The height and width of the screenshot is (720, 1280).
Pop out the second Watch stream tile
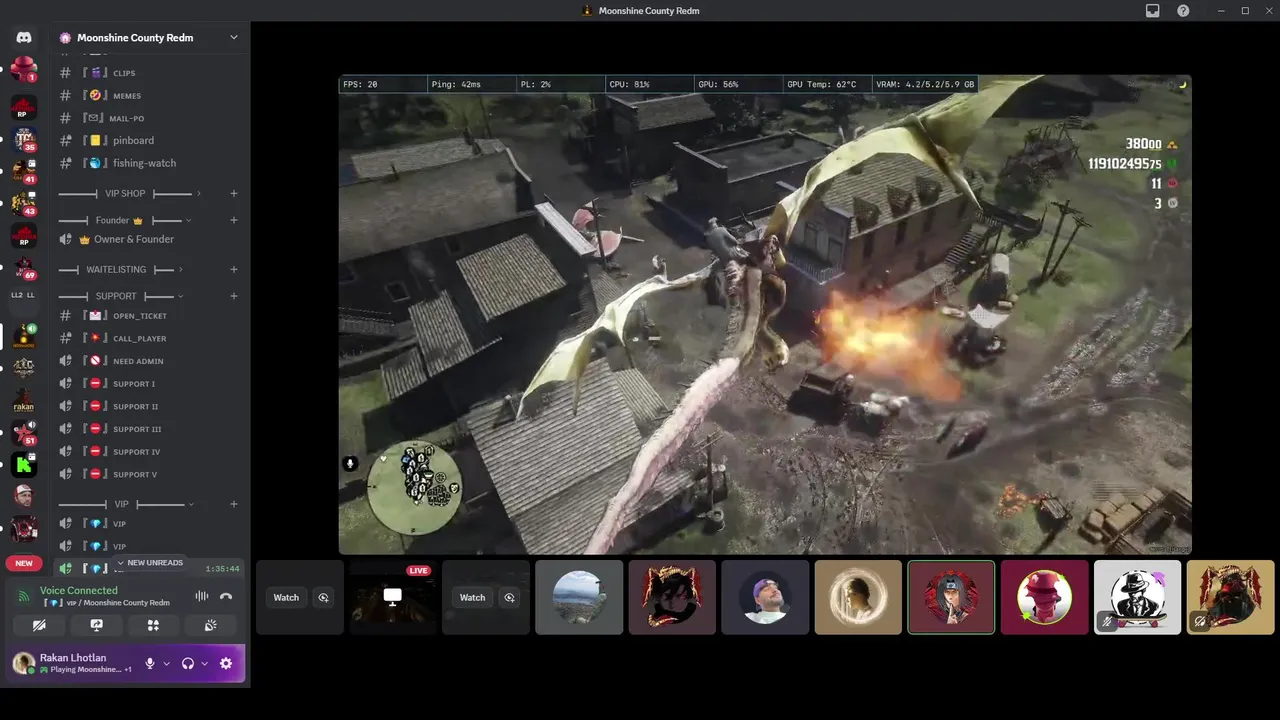[509, 597]
